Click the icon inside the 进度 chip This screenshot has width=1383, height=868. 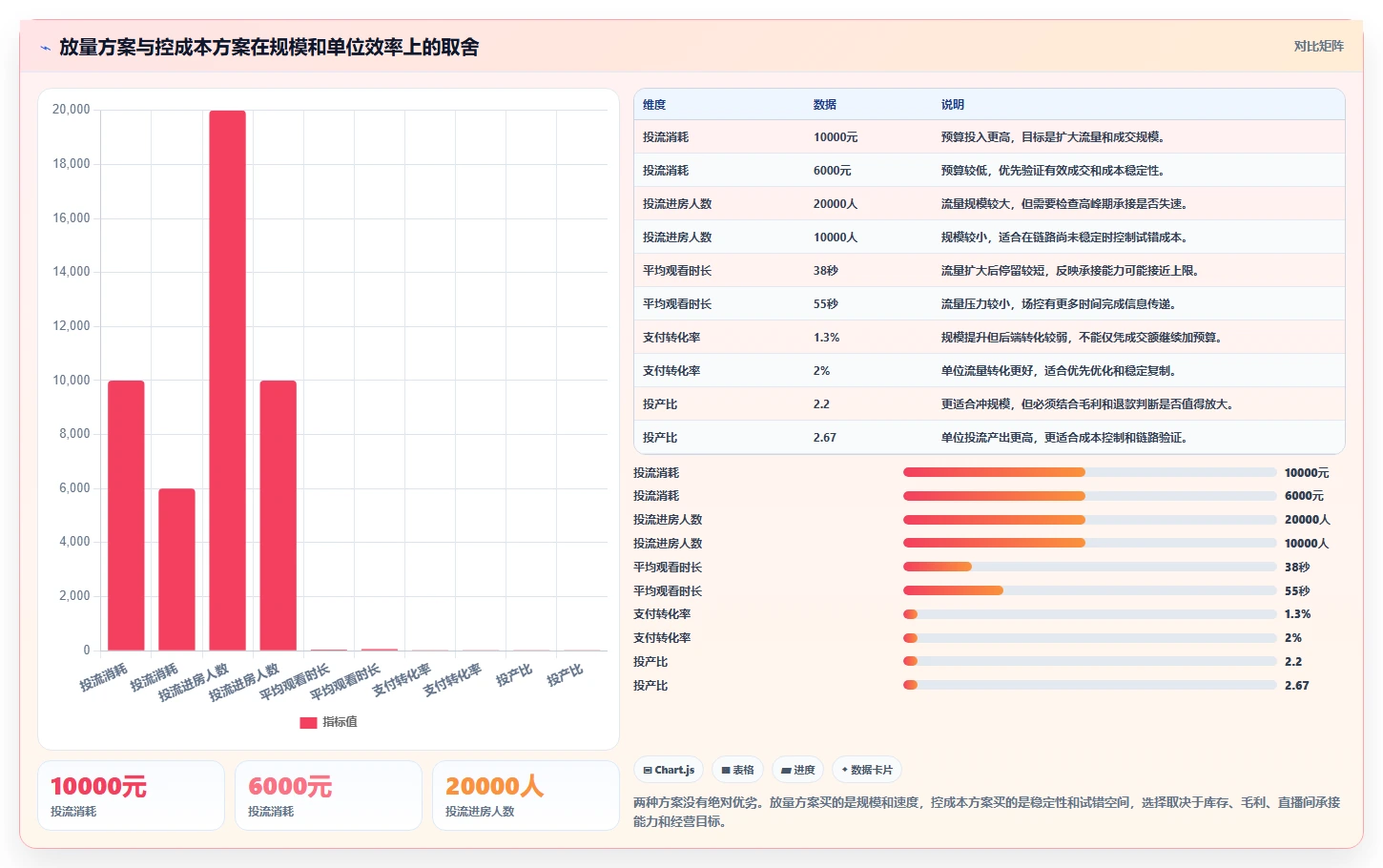pos(786,770)
